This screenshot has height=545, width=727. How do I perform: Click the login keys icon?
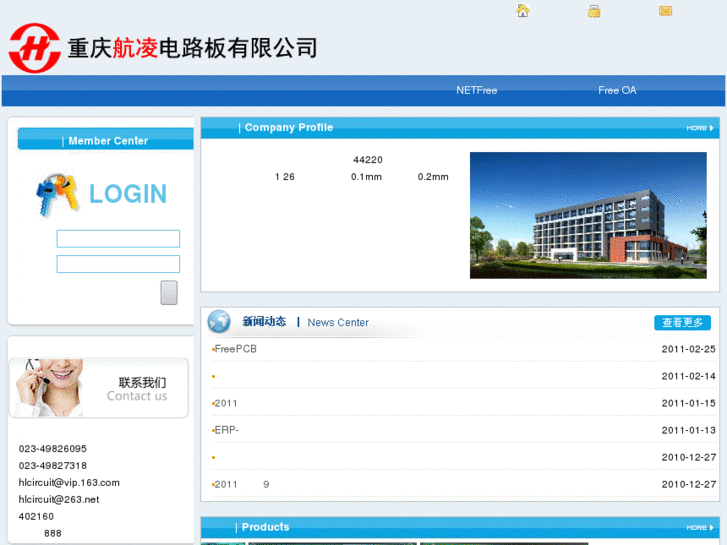pyautogui.click(x=56, y=194)
